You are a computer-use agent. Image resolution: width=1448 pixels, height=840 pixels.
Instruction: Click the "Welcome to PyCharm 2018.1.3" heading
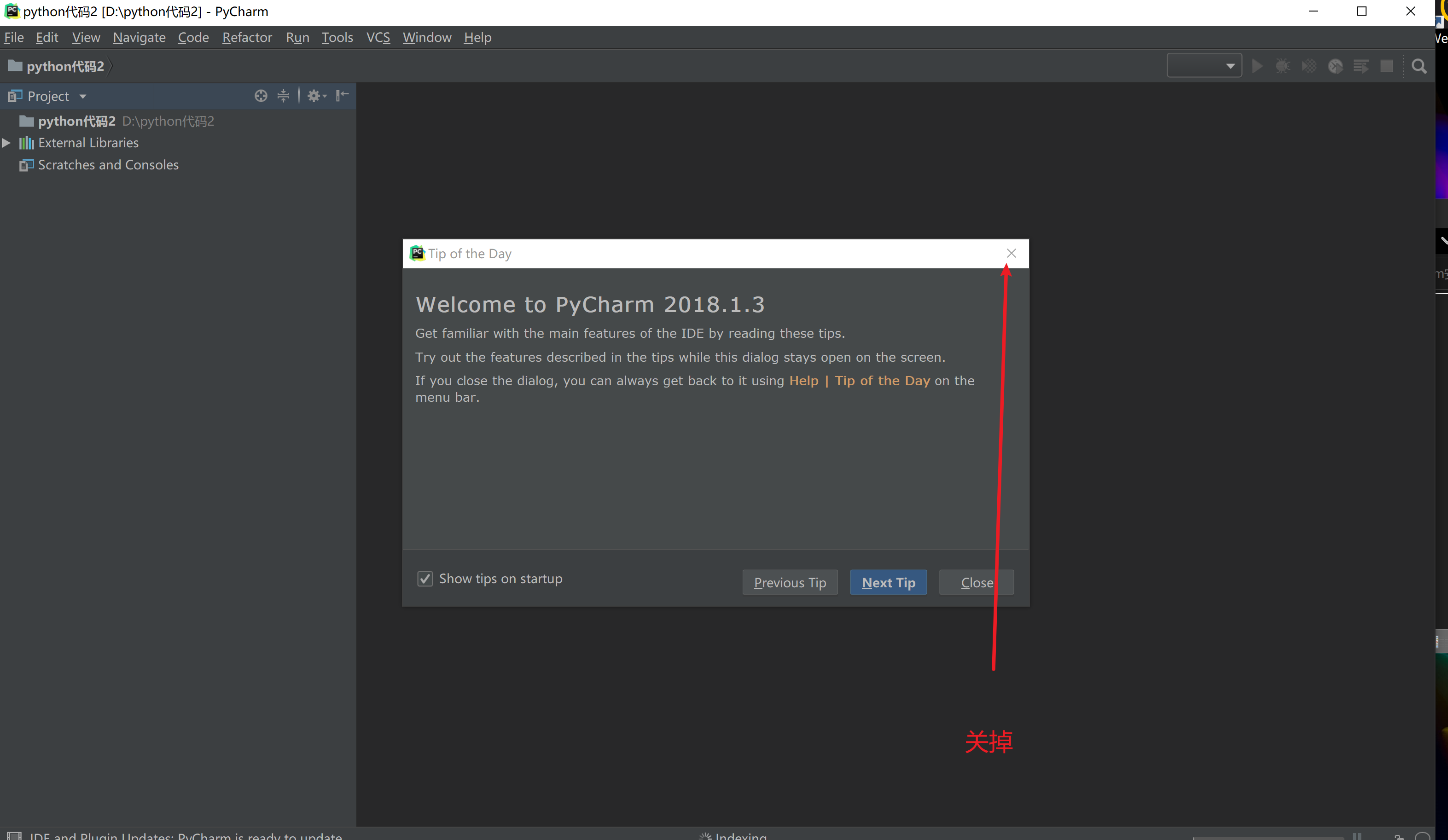(590, 305)
